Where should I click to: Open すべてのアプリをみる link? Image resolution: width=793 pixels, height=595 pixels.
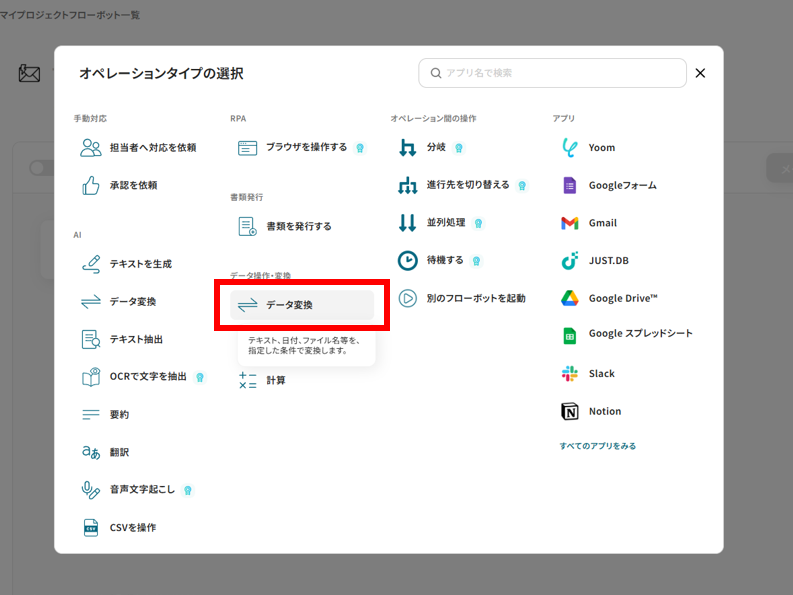point(597,446)
